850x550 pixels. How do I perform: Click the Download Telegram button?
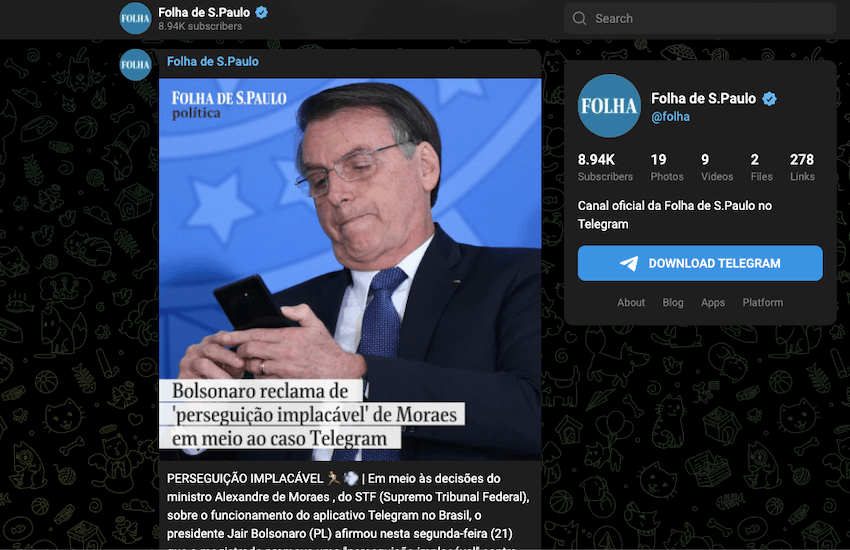(700, 263)
